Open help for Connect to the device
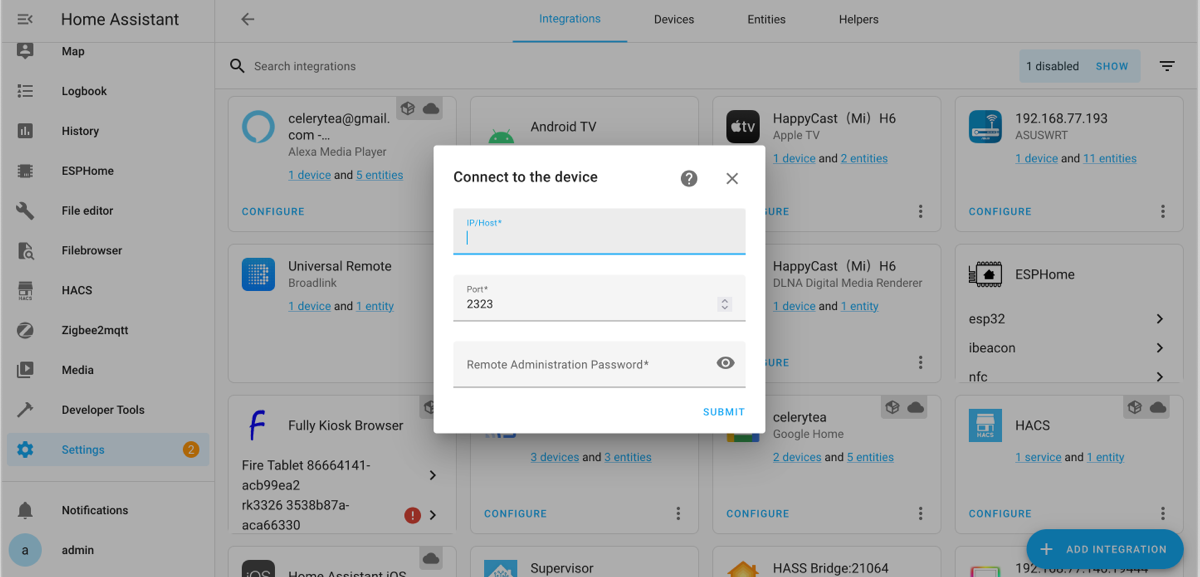Screen dimensions: 1200x577 [x=689, y=178]
